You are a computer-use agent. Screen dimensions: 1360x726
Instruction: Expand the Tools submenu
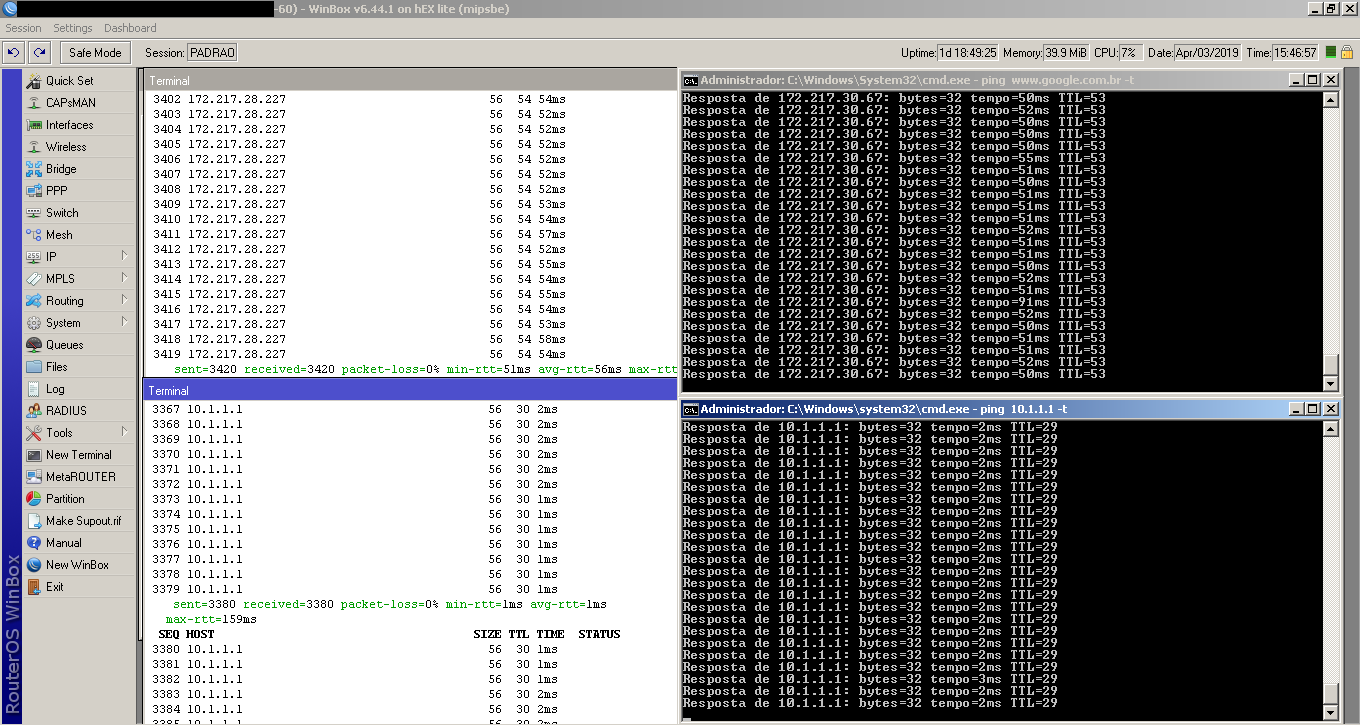(79, 433)
